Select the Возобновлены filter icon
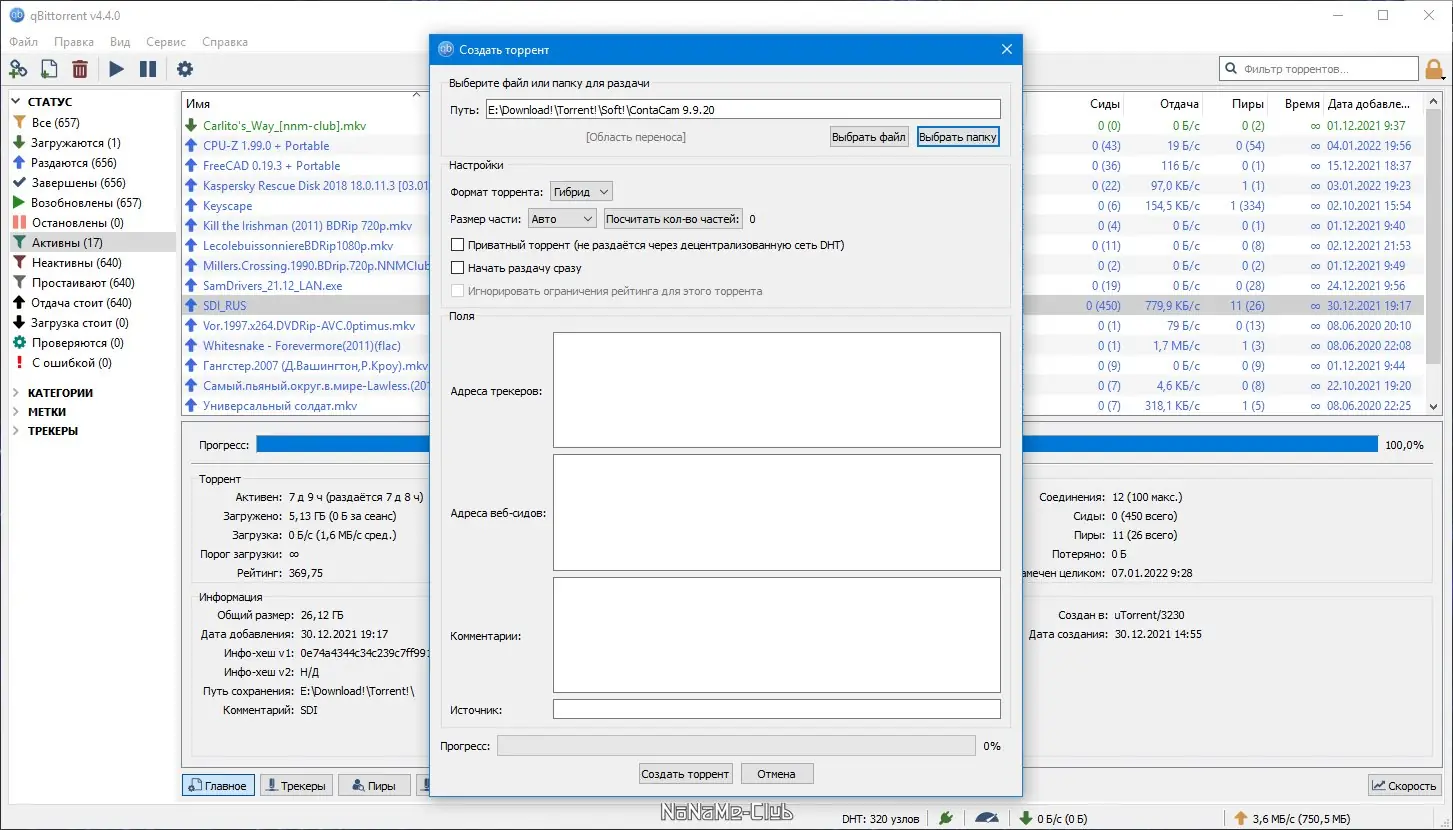The height and width of the screenshot is (830, 1453). [19, 203]
